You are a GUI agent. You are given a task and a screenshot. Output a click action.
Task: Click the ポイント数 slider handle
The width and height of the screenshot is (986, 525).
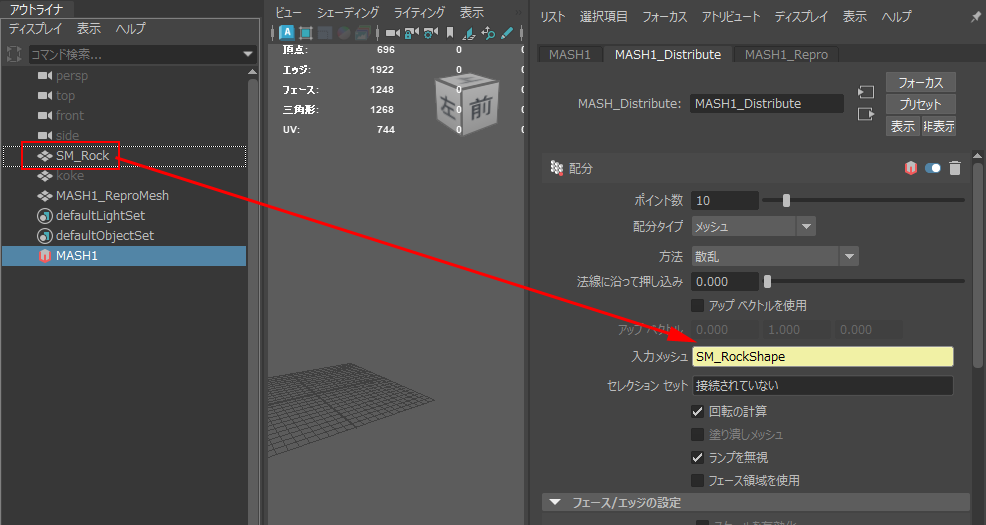tap(786, 200)
